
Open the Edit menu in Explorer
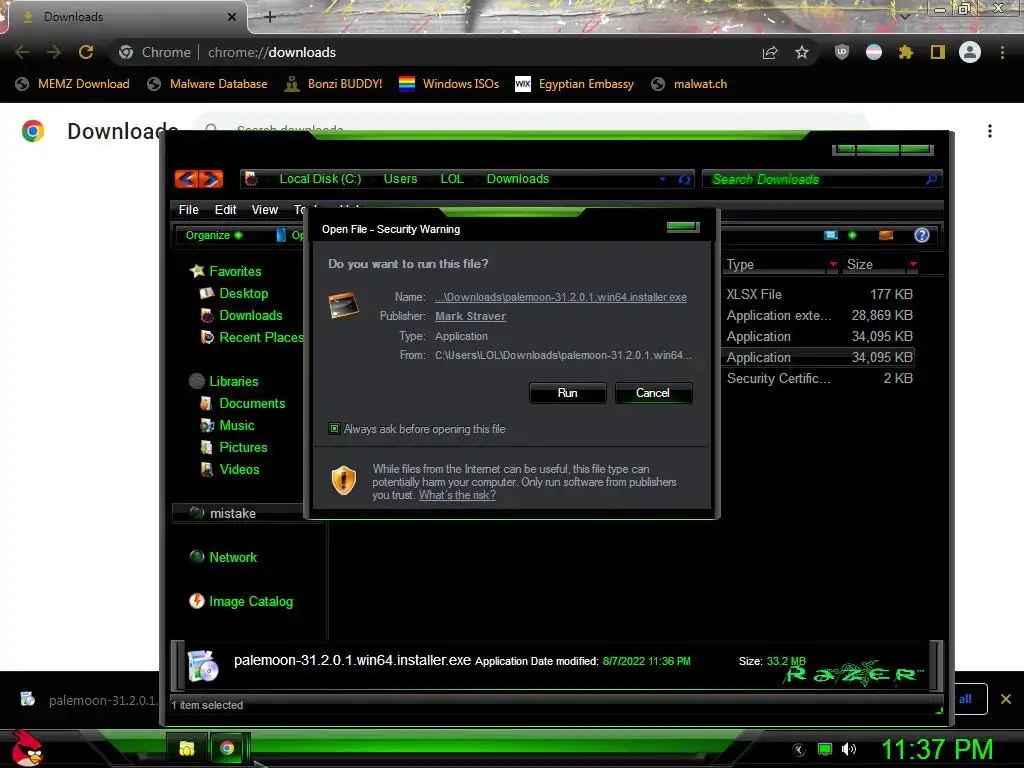[x=225, y=210]
